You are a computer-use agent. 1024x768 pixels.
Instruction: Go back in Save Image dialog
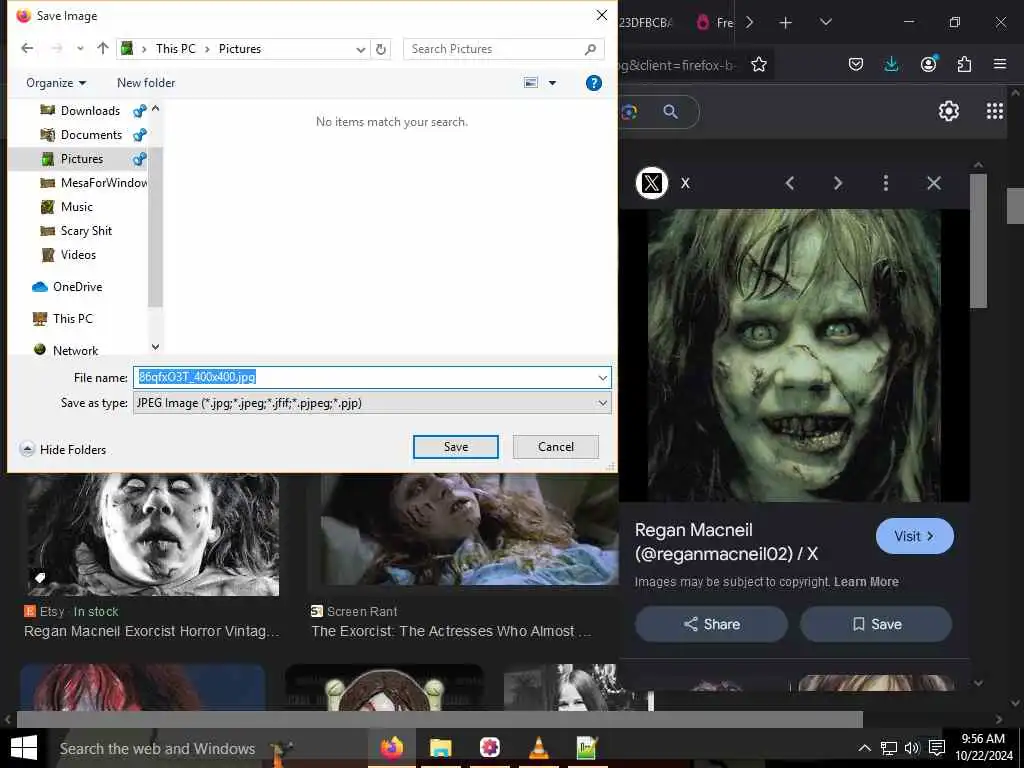(x=27, y=48)
